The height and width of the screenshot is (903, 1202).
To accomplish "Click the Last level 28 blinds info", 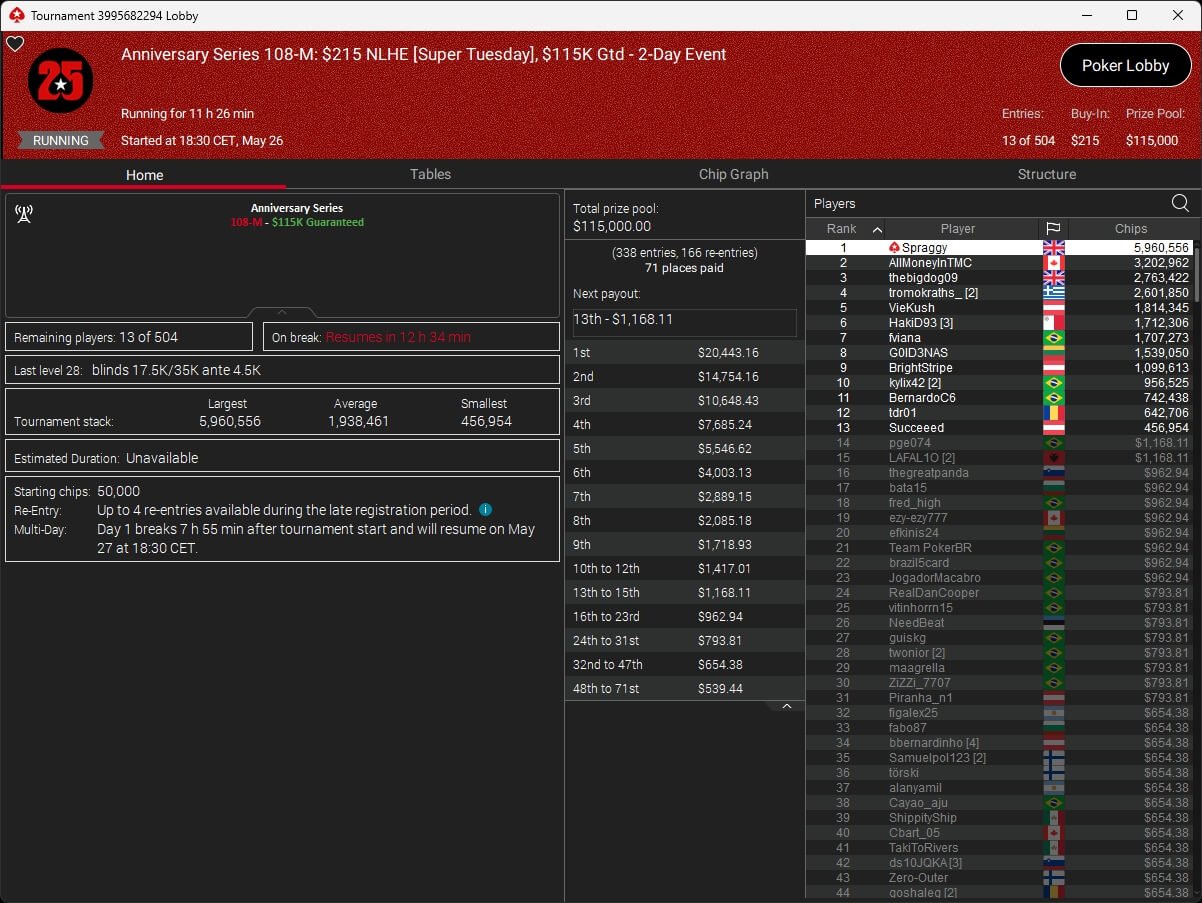I will tap(282, 370).
